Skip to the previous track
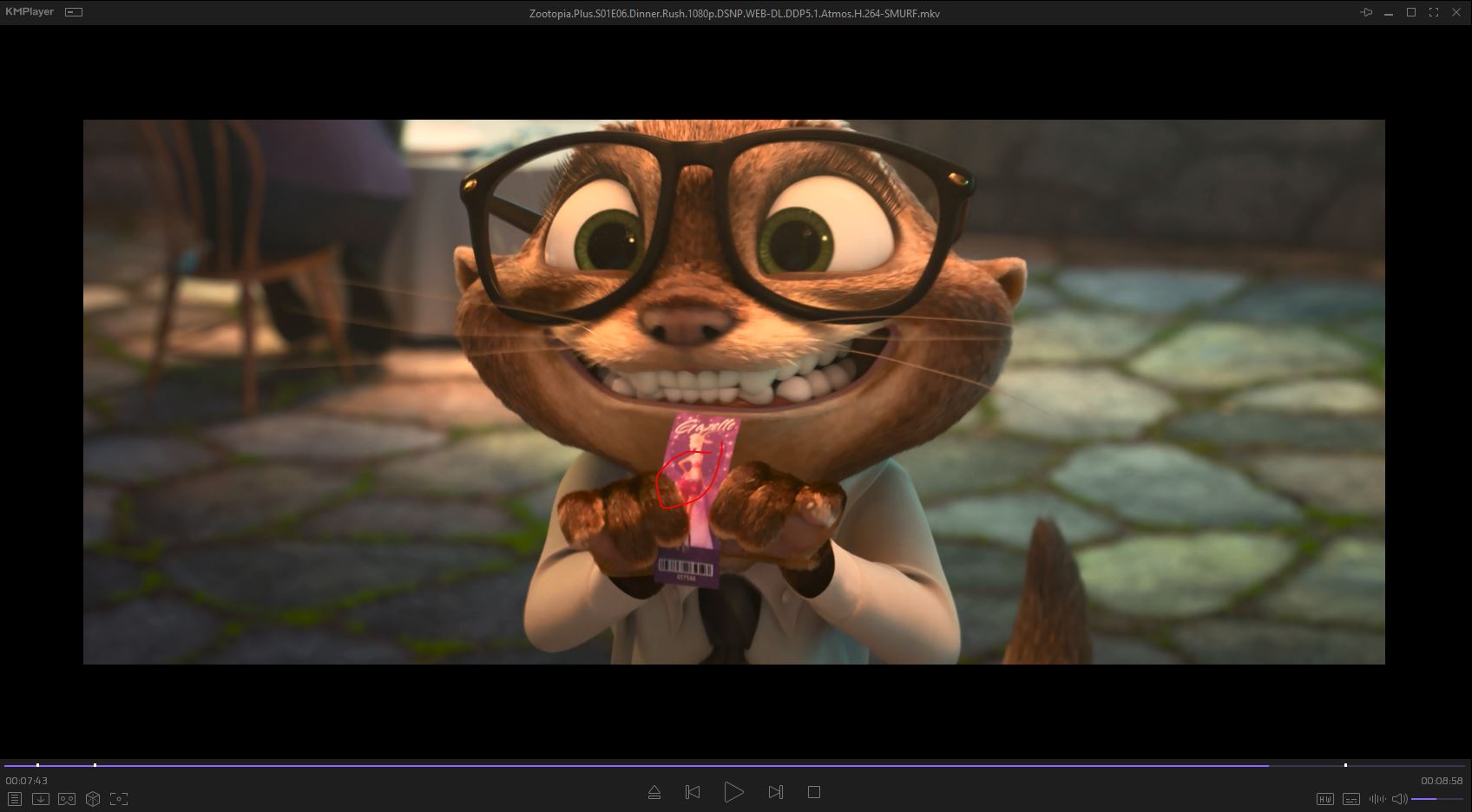 (693, 792)
